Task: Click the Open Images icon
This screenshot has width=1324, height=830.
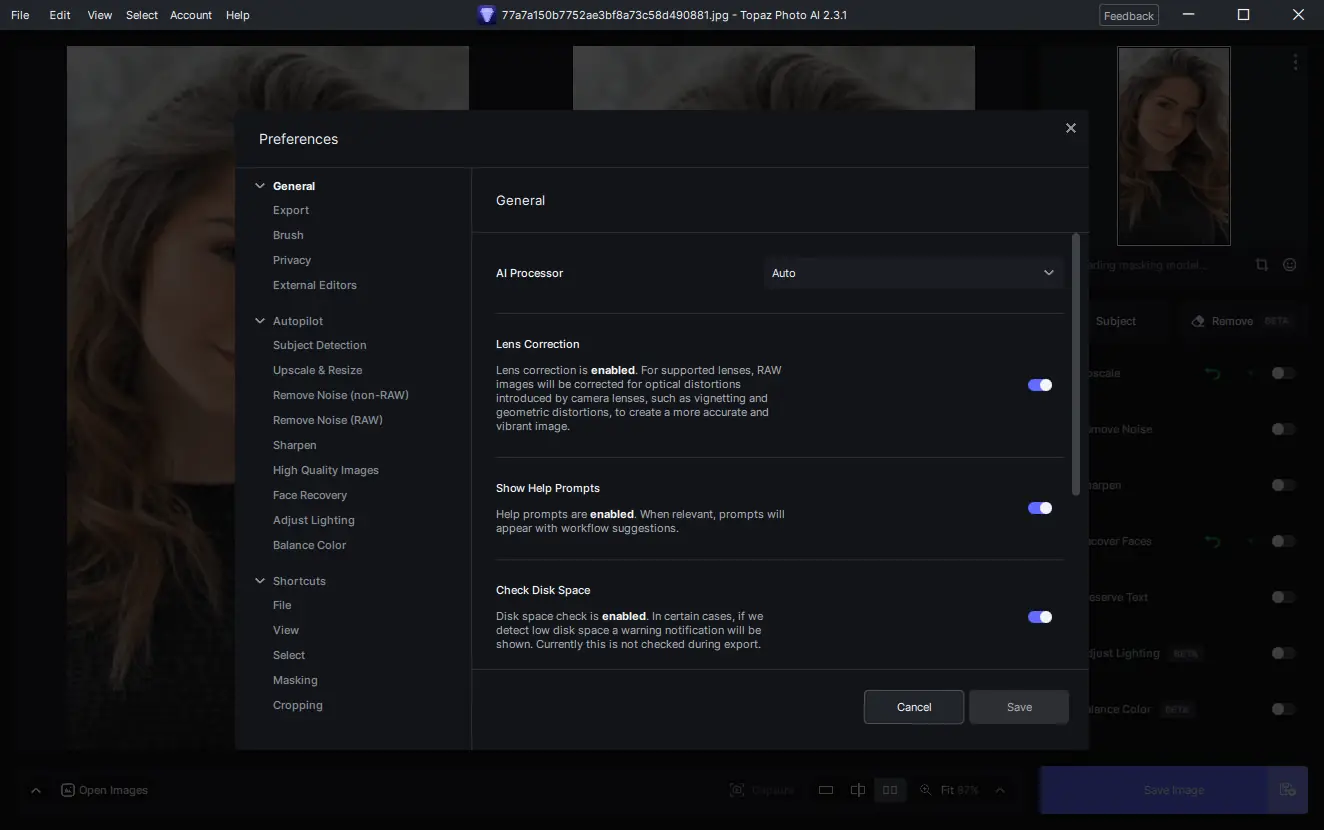Action: 68,790
